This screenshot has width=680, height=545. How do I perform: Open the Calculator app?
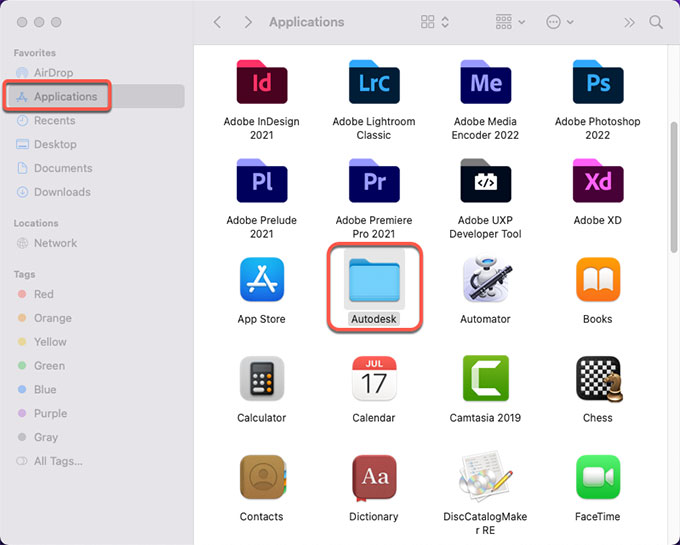(x=261, y=379)
